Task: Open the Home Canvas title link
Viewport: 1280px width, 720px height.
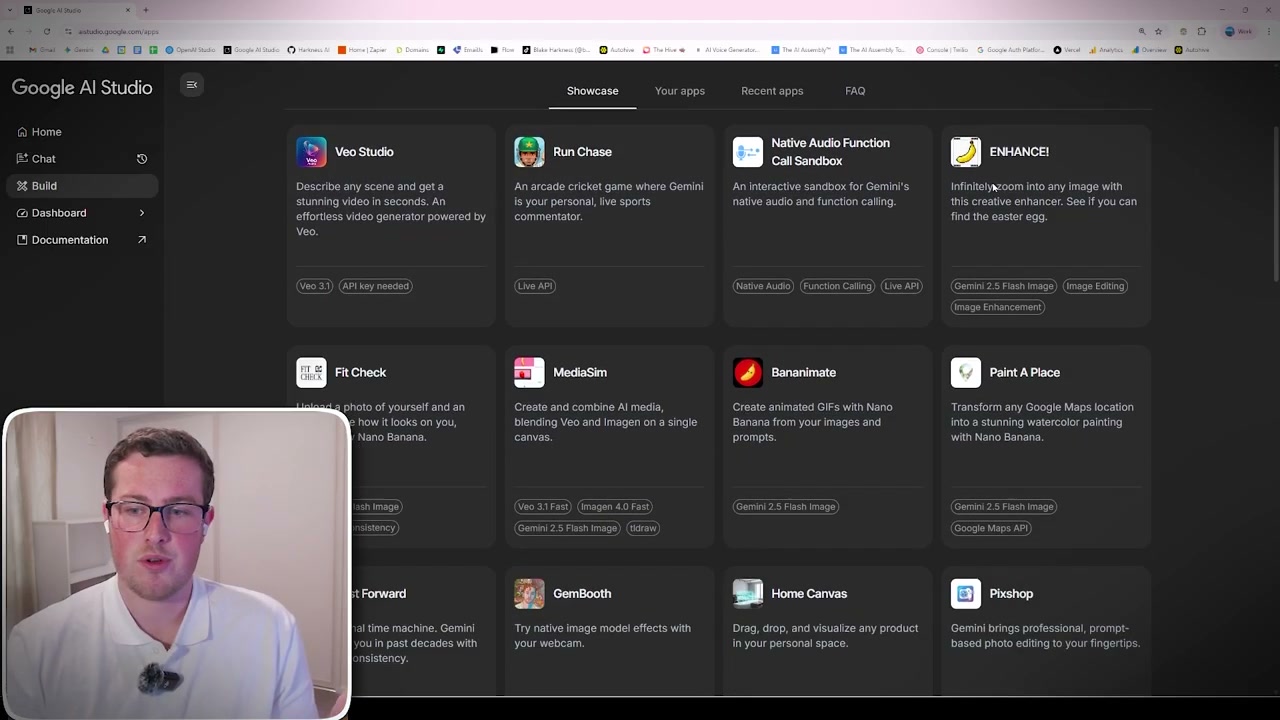Action: 809,593
